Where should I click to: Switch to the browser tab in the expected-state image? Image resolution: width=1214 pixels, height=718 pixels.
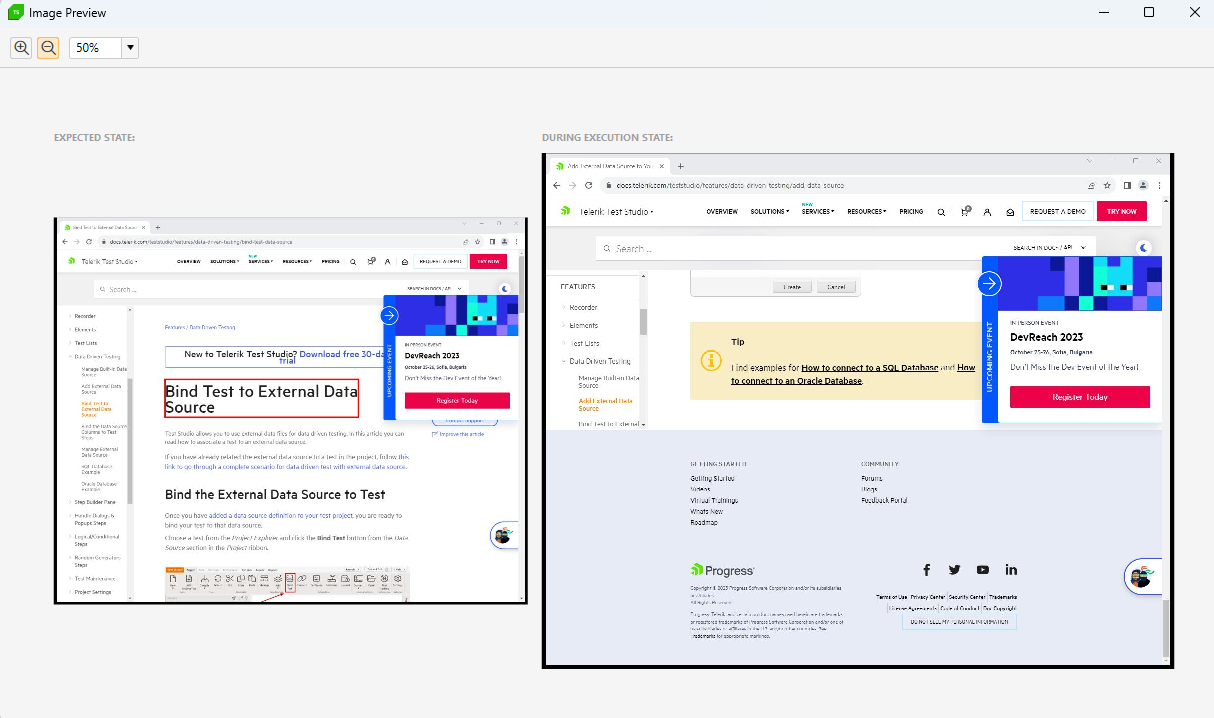[x=103, y=228]
